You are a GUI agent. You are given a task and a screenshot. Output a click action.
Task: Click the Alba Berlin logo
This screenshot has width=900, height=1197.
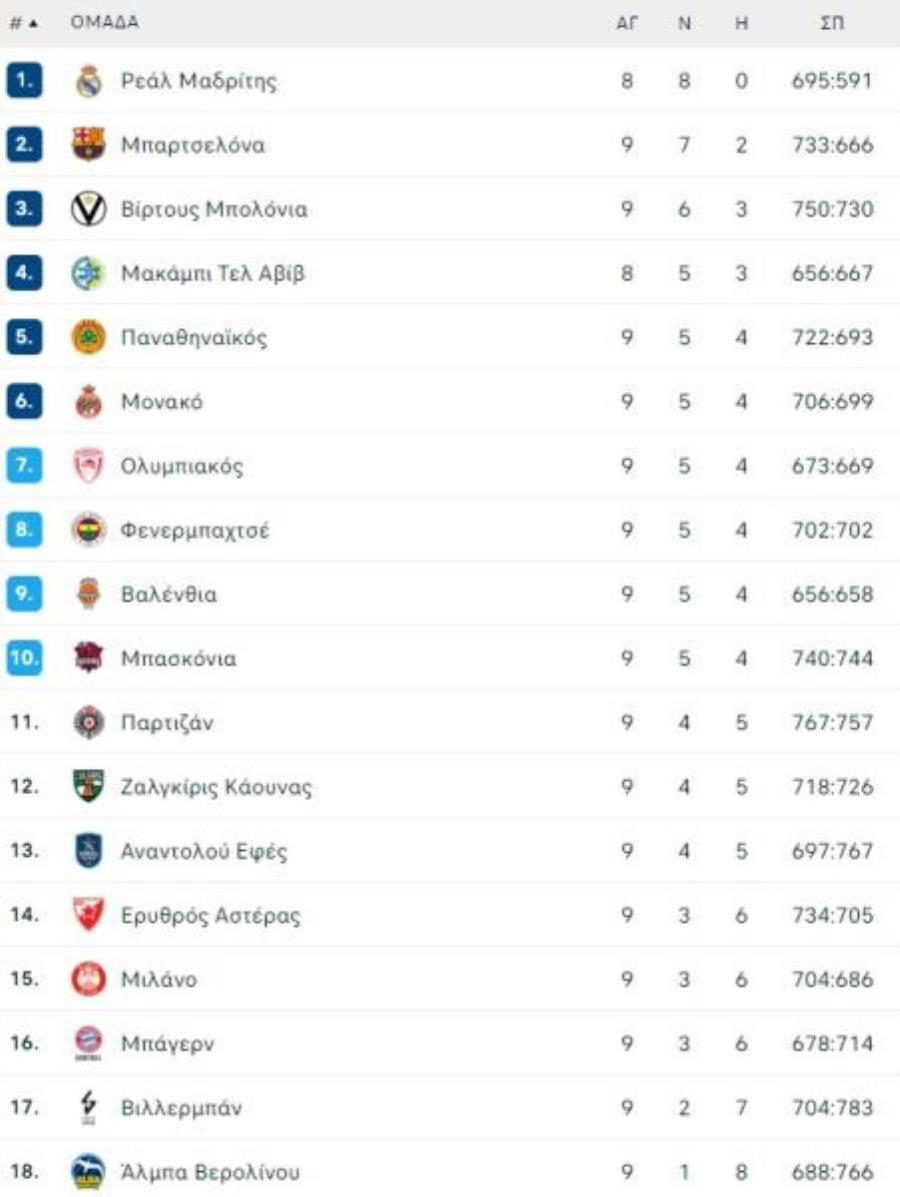[89, 1172]
